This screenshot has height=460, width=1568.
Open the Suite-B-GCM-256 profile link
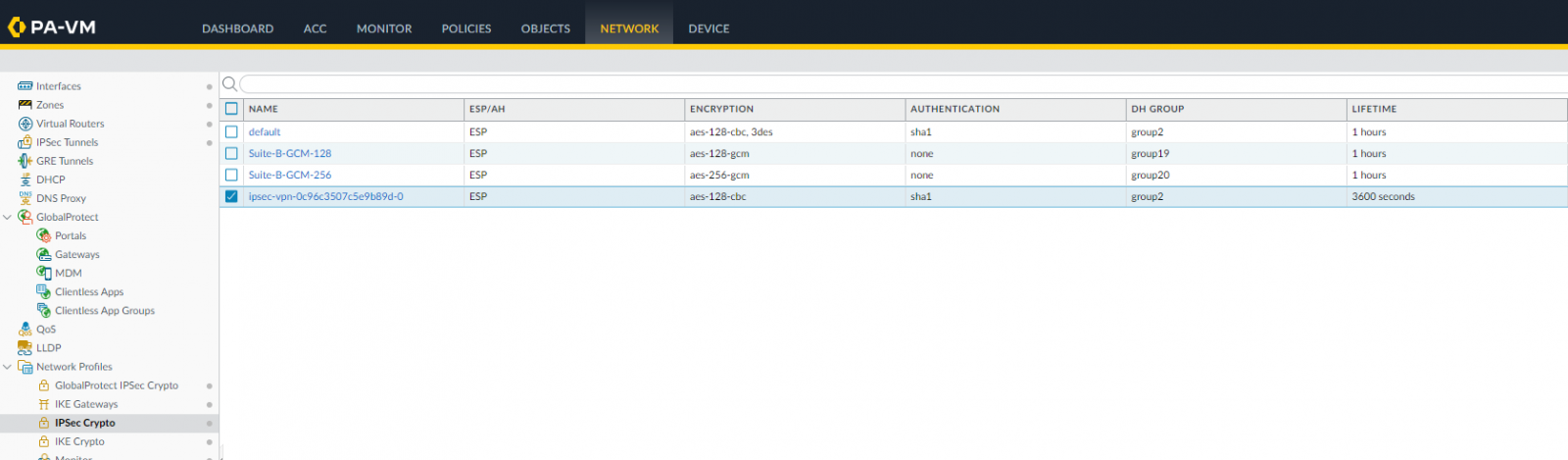pos(289,175)
